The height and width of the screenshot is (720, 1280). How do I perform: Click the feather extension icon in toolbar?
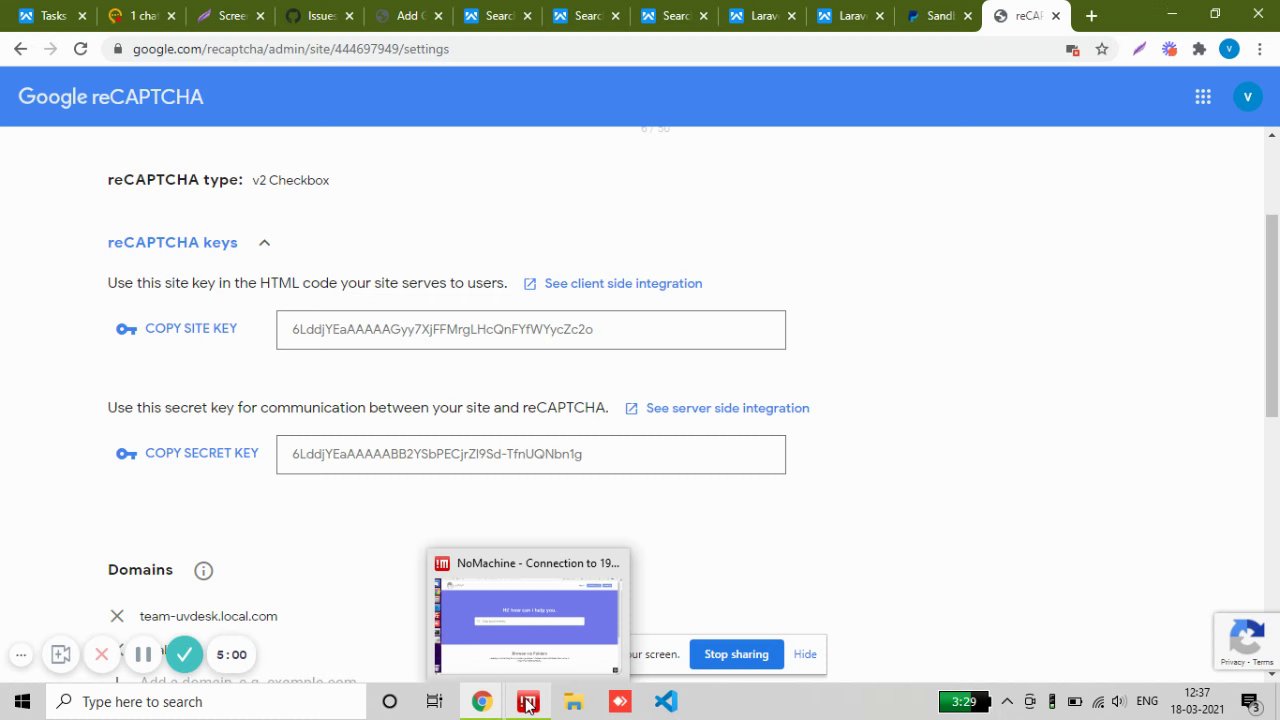click(x=1139, y=49)
